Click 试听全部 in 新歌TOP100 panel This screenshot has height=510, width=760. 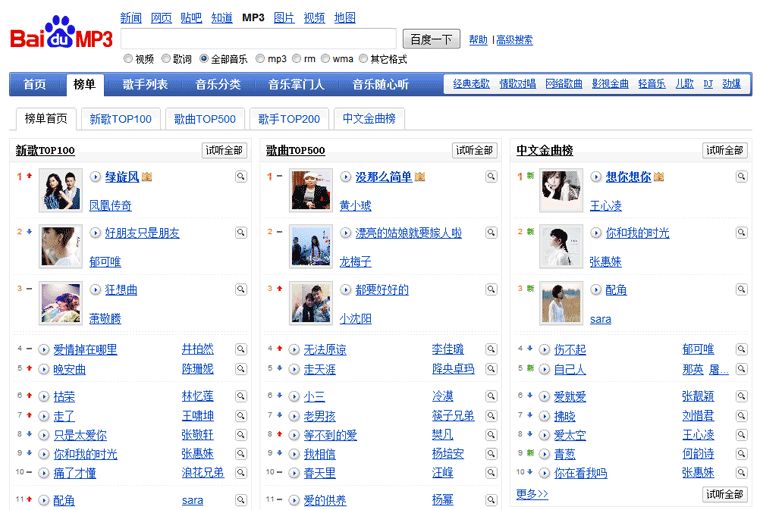tap(224, 151)
